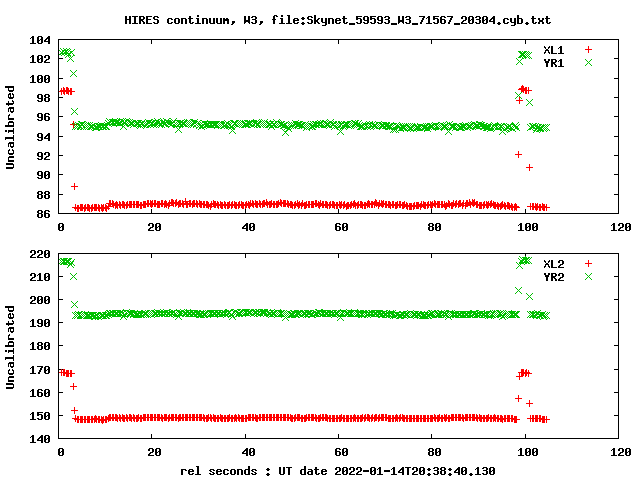Image resolution: width=640 pixels, height=480 pixels.
Task: Click the red plus marker beside XL2 legend
Action: coord(588,264)
